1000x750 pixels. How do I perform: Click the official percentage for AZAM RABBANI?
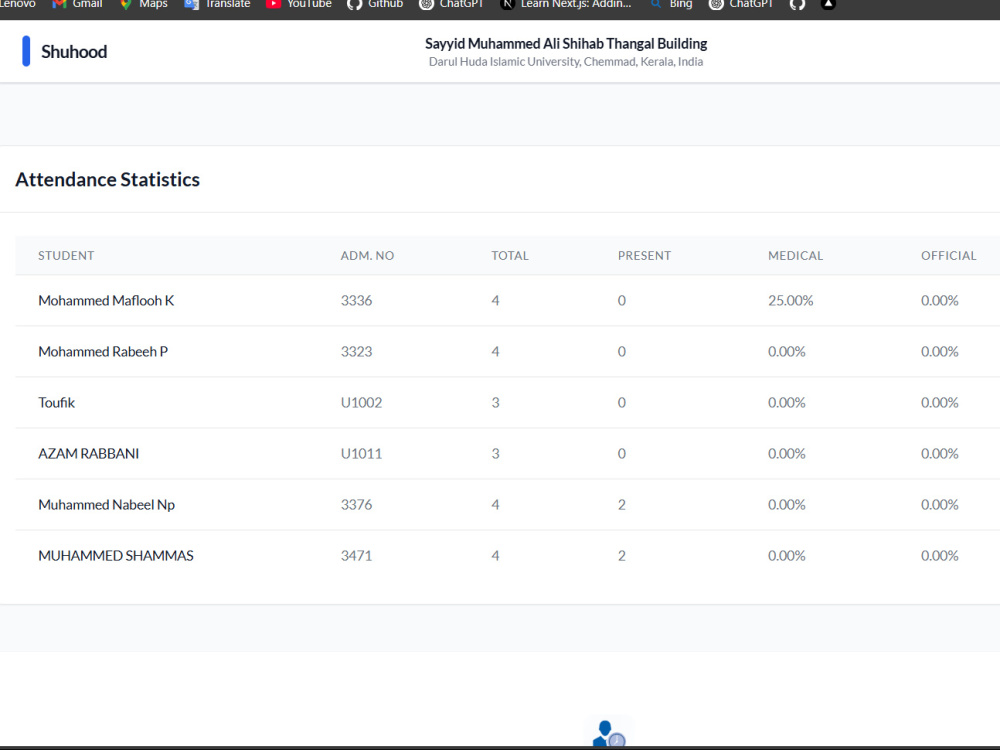[939, 453]
